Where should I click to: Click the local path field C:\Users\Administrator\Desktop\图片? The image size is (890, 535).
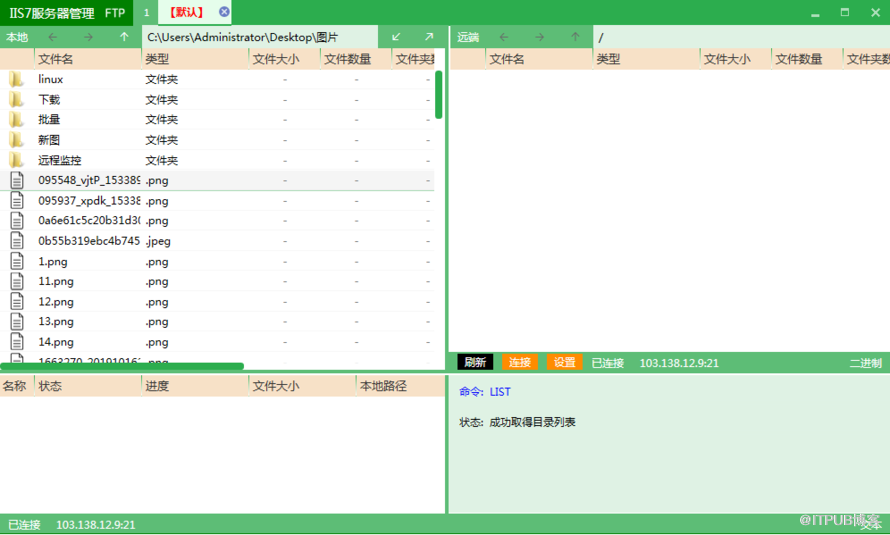coord(260,37)
